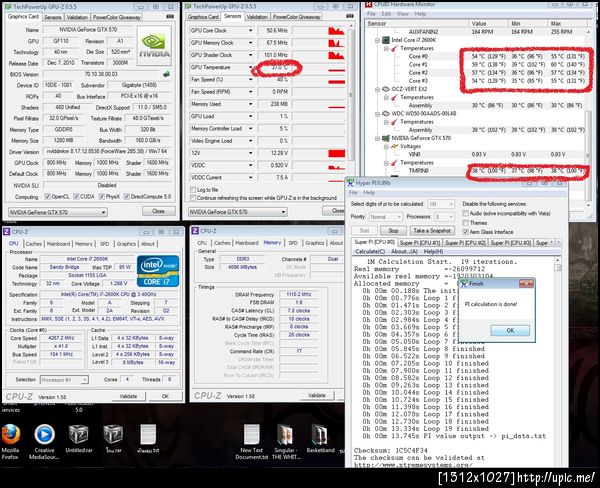Click the Stop button in Hyper PI
This screenshot has height=488, width=600.
click(x=393, y=230)
